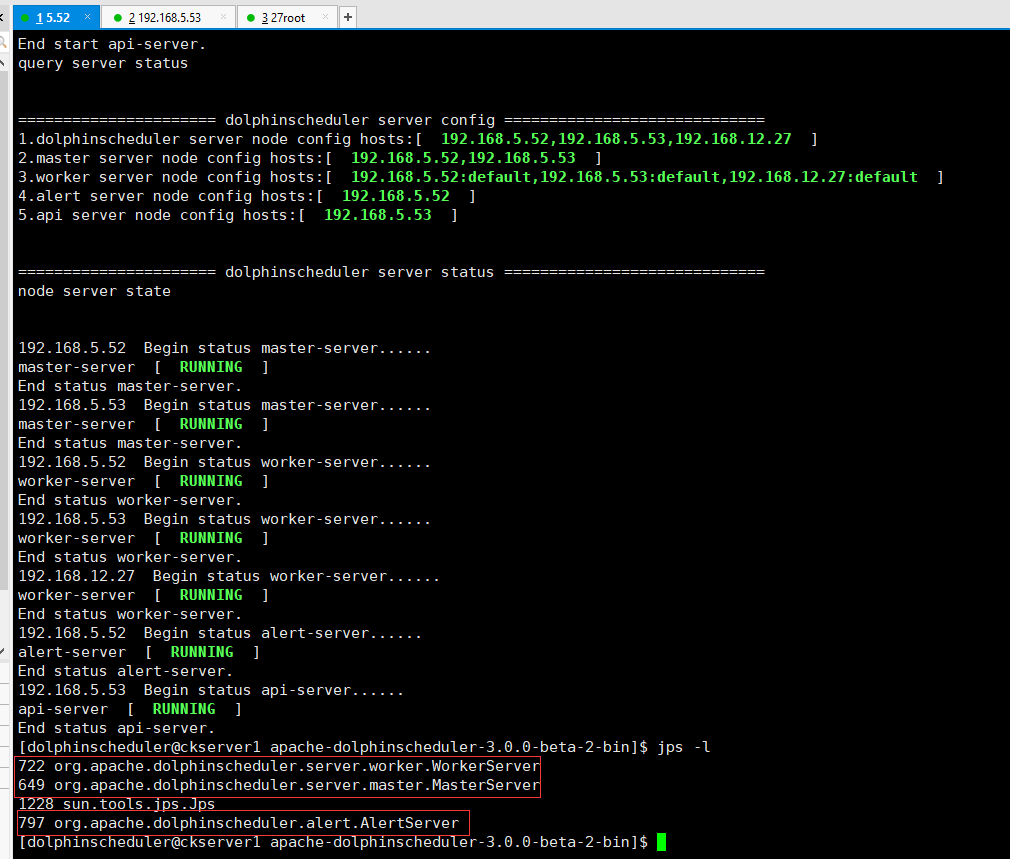Screen dimensions: 1010x859
Task: Click '192.168.12.27 Begin status worker-server' line
Action: pos(229,576)
